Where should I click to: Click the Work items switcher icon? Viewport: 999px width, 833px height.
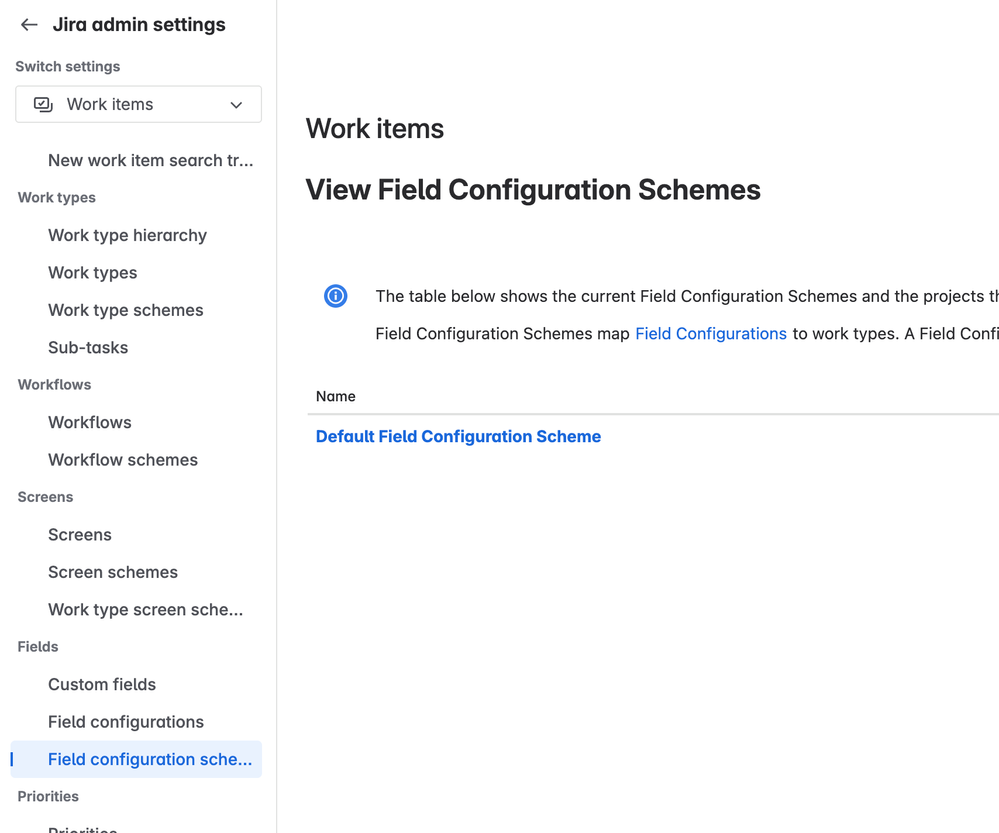(x=43, y=104)
